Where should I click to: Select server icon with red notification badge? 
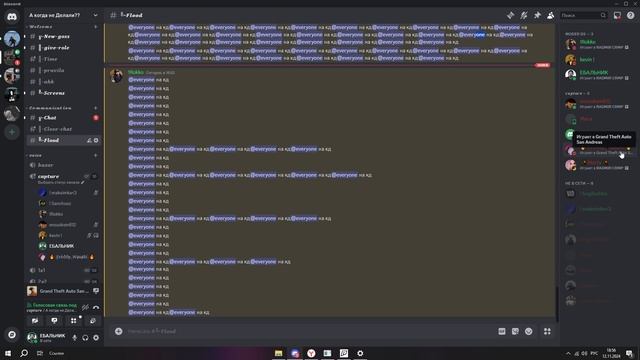[11, 57]
